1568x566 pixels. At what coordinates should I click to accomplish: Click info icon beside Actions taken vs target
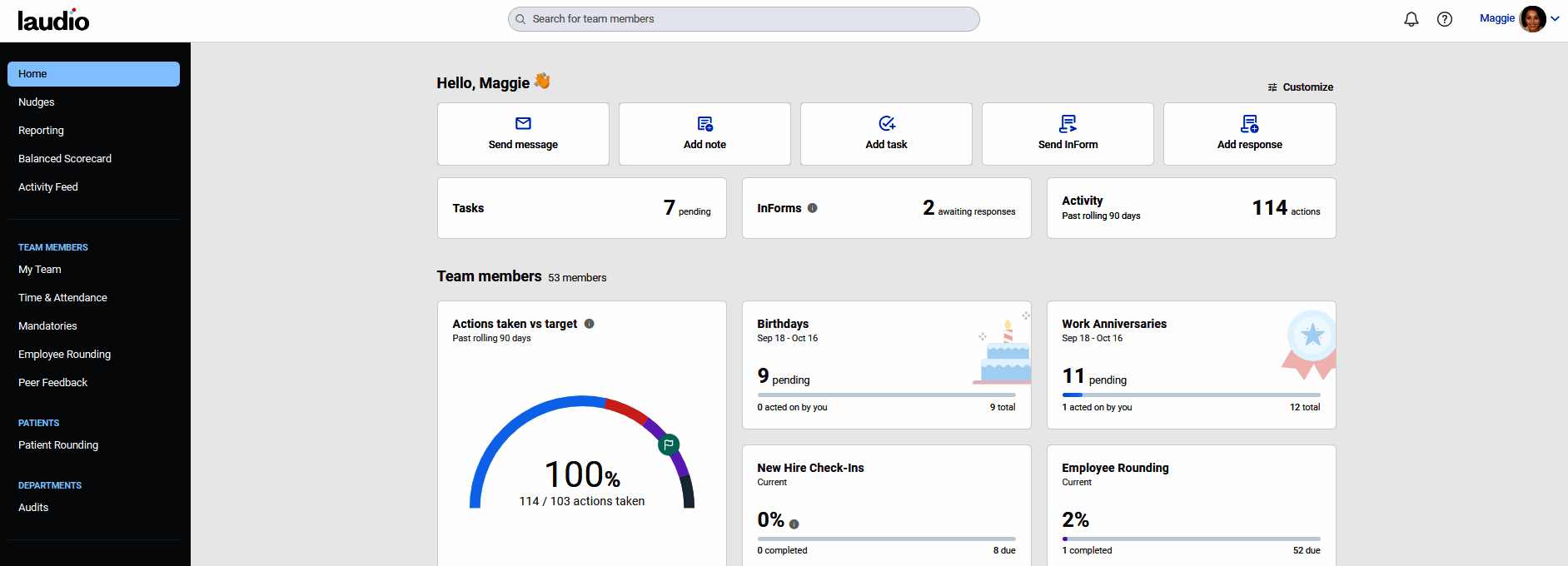[x=590, y=324]
